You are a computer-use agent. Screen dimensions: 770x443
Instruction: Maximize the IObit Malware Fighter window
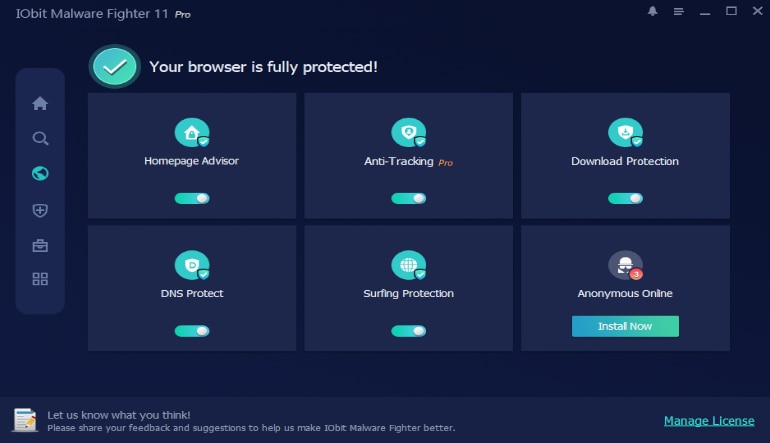point(731,11)
